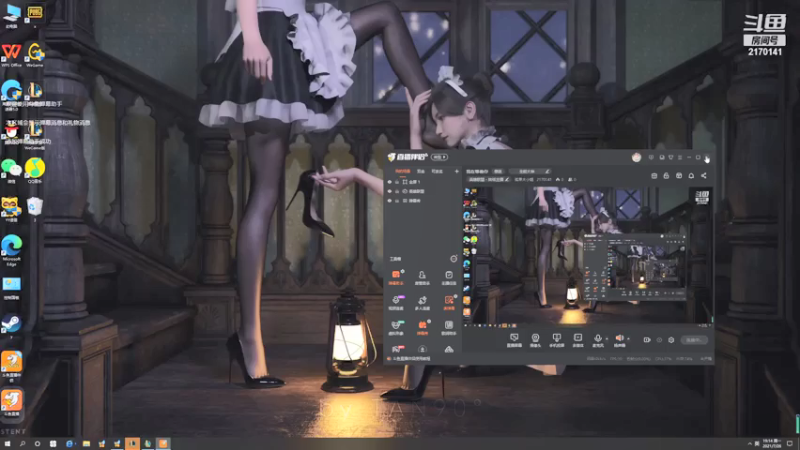The height and width of the screenshot is (450, 800).
Task: Open the bell notification icon above preview
Action: point(691,176)
